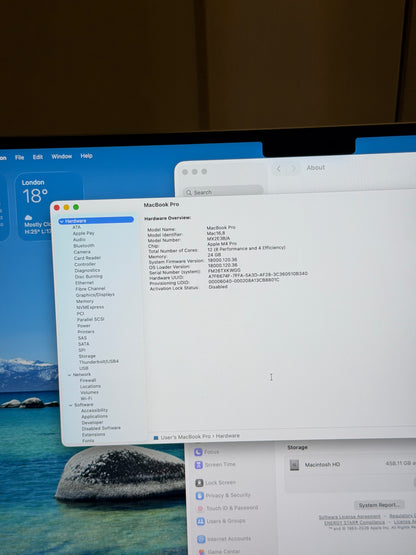
Task: Open the London weather widget
Action: click(x=49, y=206)
